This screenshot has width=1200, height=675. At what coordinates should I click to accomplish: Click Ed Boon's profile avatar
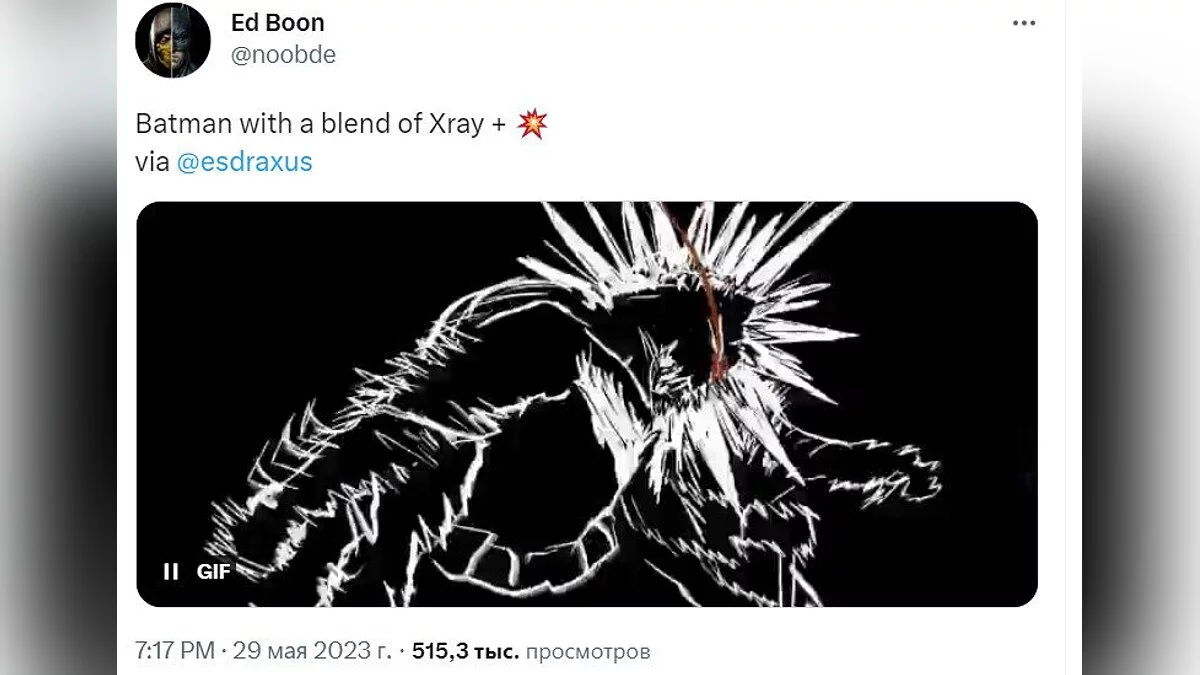[x=173, y=41]
